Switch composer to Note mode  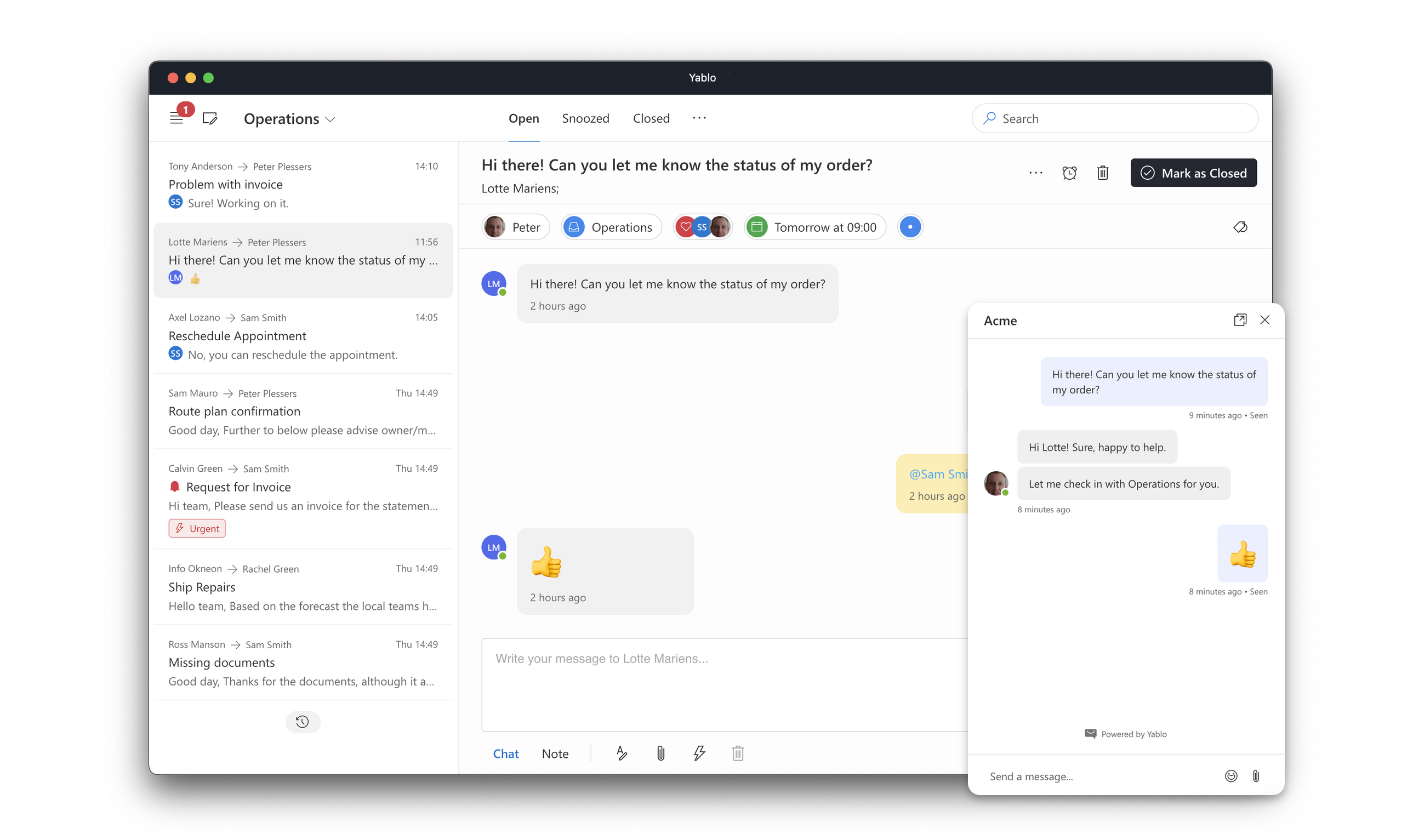click(x=555, y=753)
